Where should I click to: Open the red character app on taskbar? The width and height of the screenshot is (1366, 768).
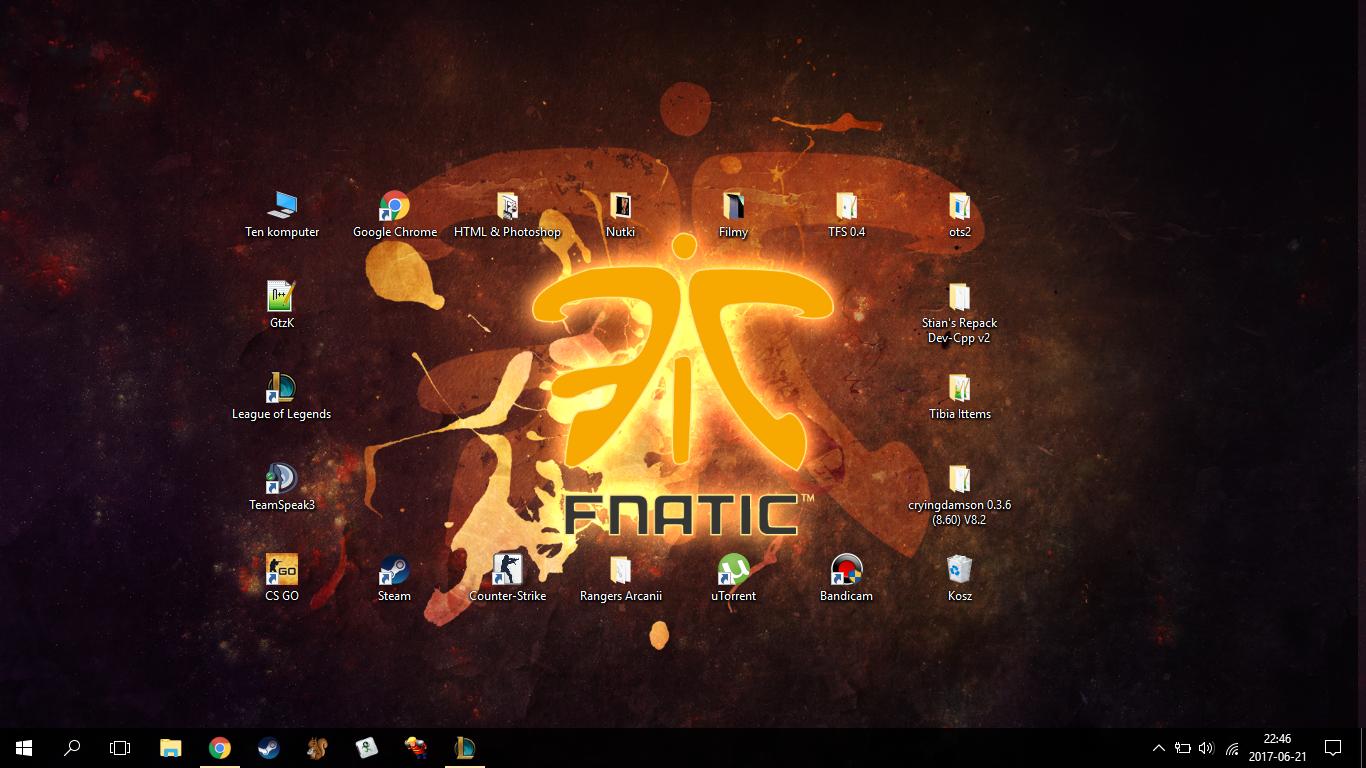415,748
